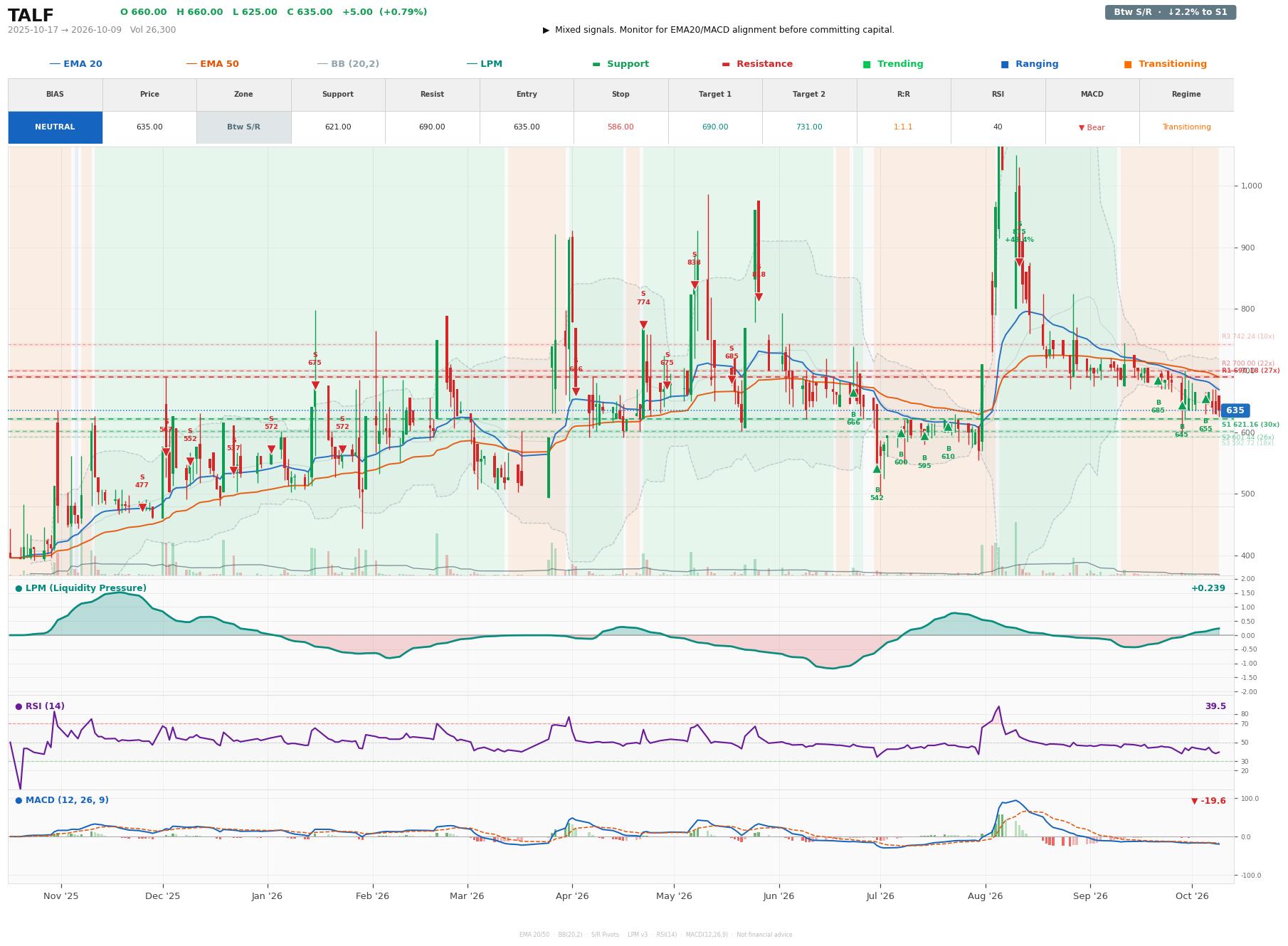
Task: Click the buy triangle above B 666
Action: (x=853, y=393)
